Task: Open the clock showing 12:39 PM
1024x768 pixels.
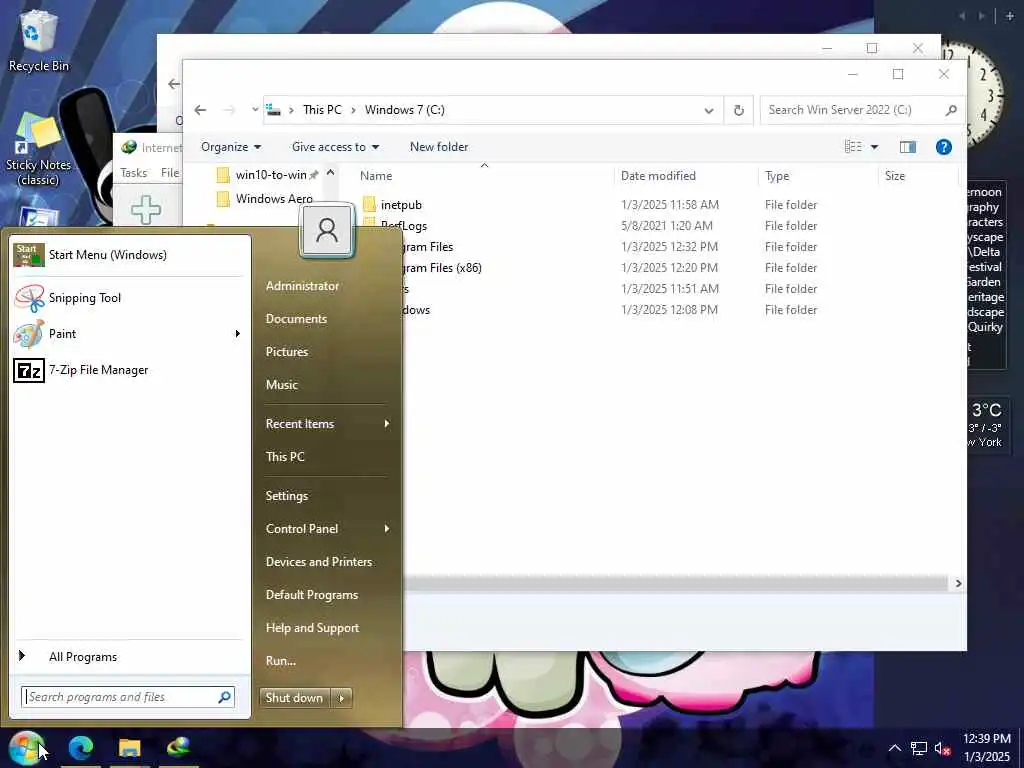Action: (x=987, y=748)
